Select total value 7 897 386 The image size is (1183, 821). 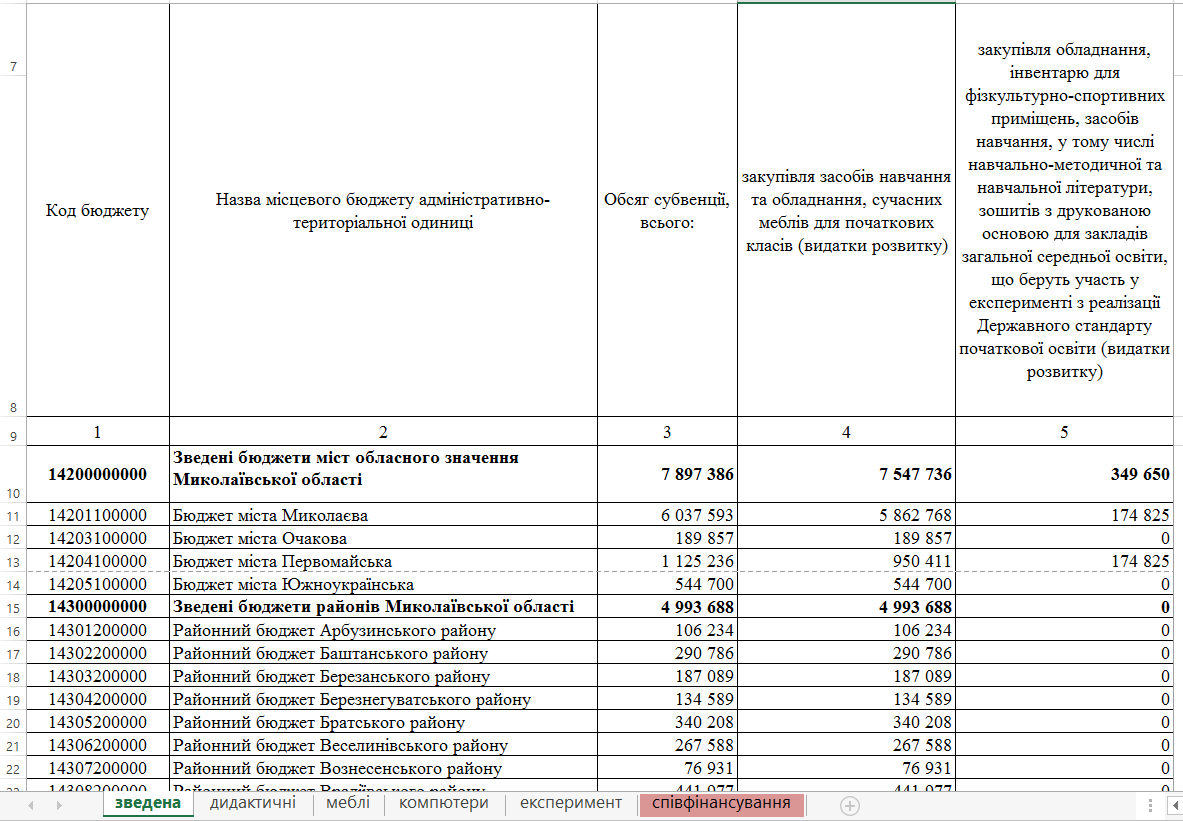point(667,474)
